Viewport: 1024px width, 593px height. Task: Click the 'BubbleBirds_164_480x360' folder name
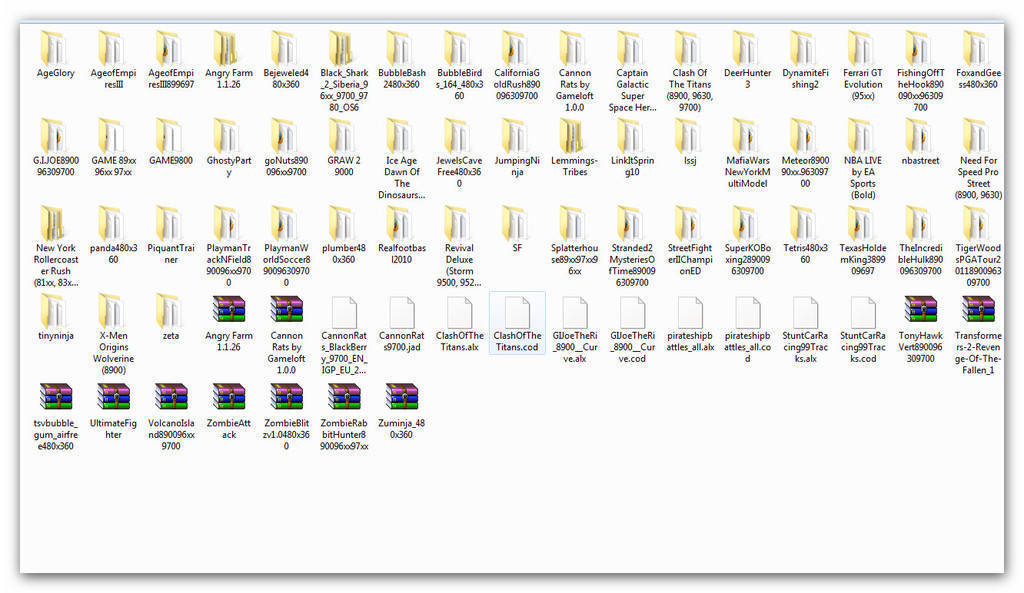(x=459, y=84)
